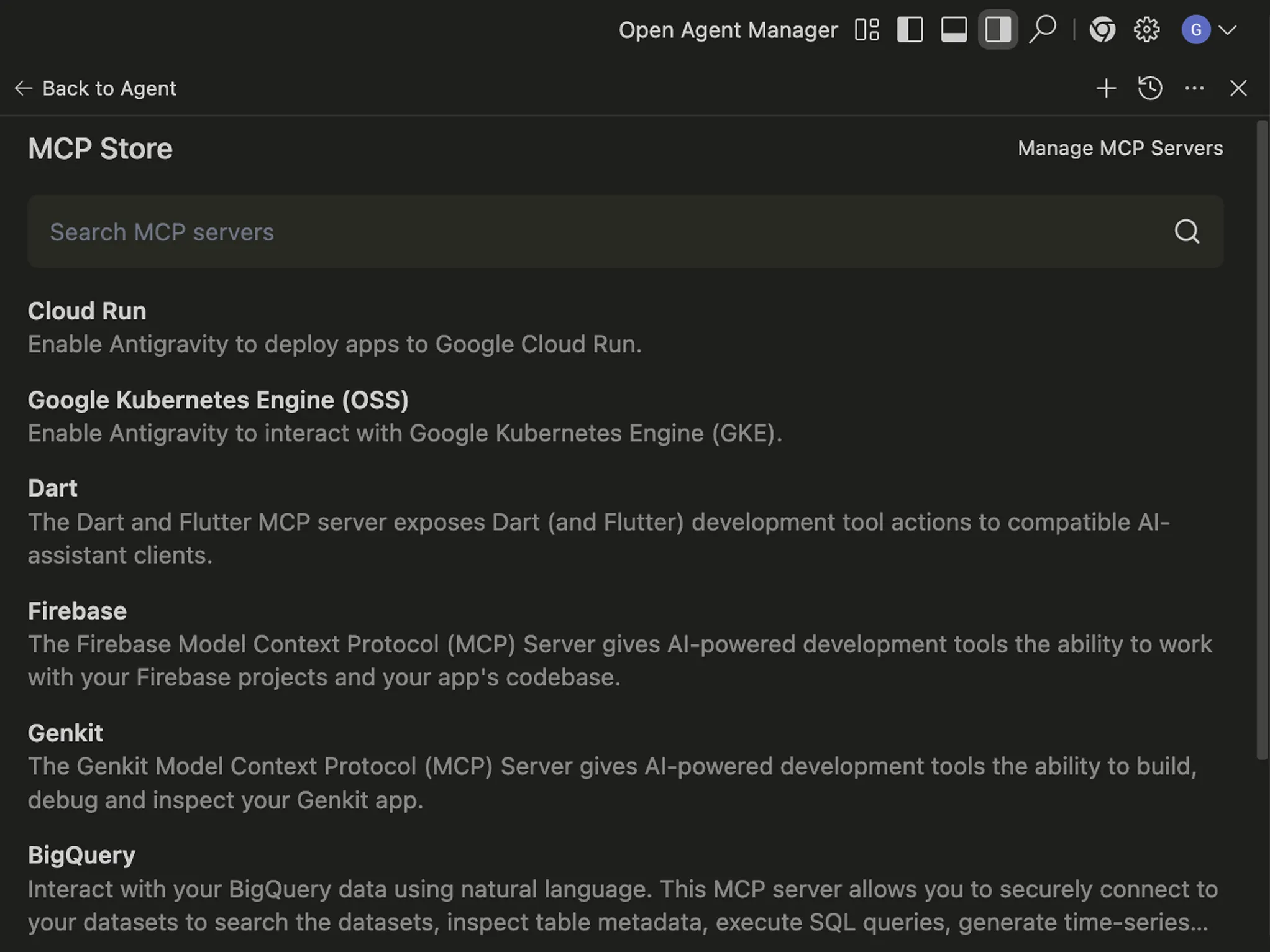1270x952 pixels.
Task: Click Open Agent Manager
Action: pyautogui.click(x=728, y=29)
